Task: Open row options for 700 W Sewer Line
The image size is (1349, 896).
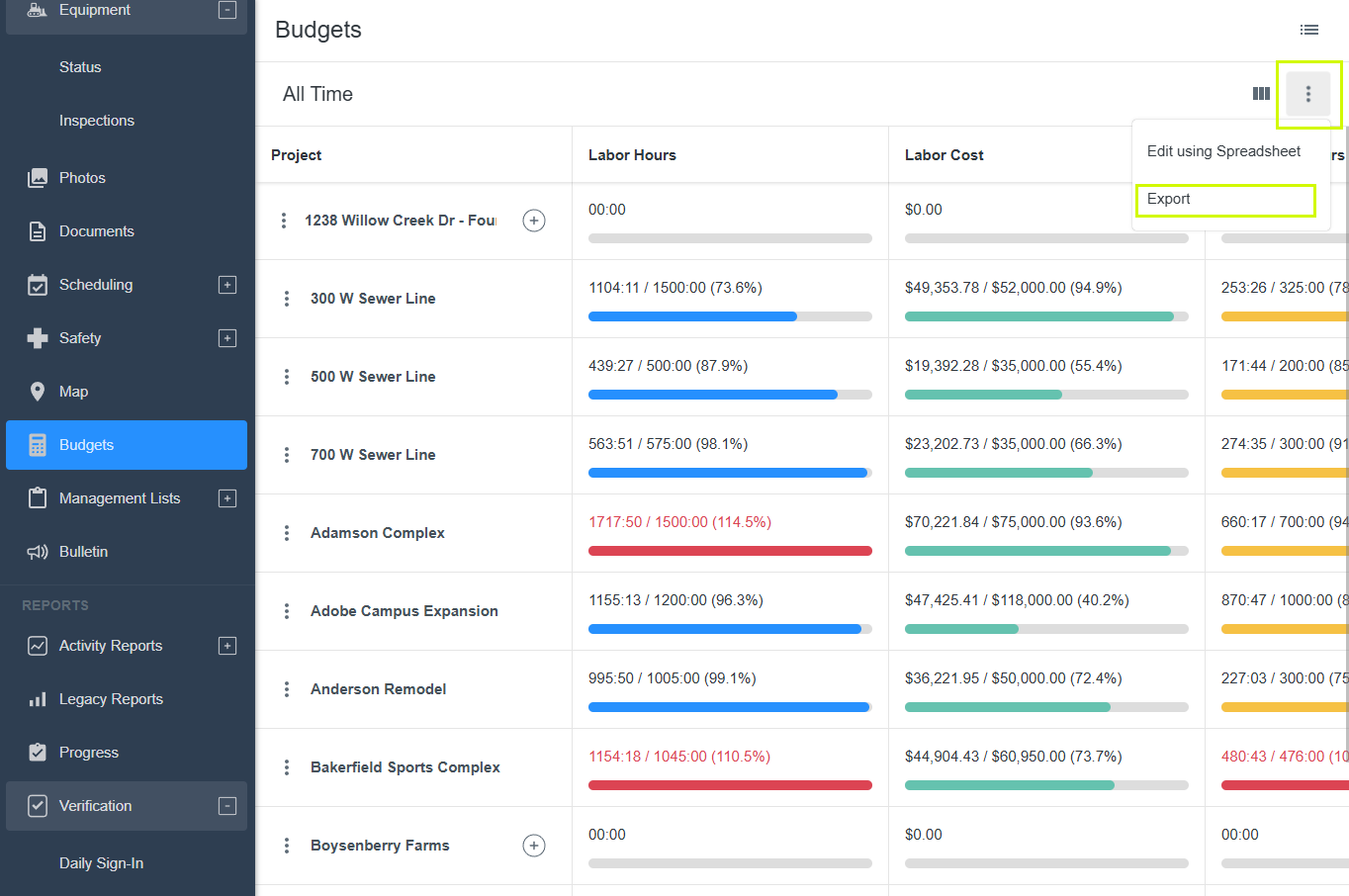Action: tap(287, 455)
